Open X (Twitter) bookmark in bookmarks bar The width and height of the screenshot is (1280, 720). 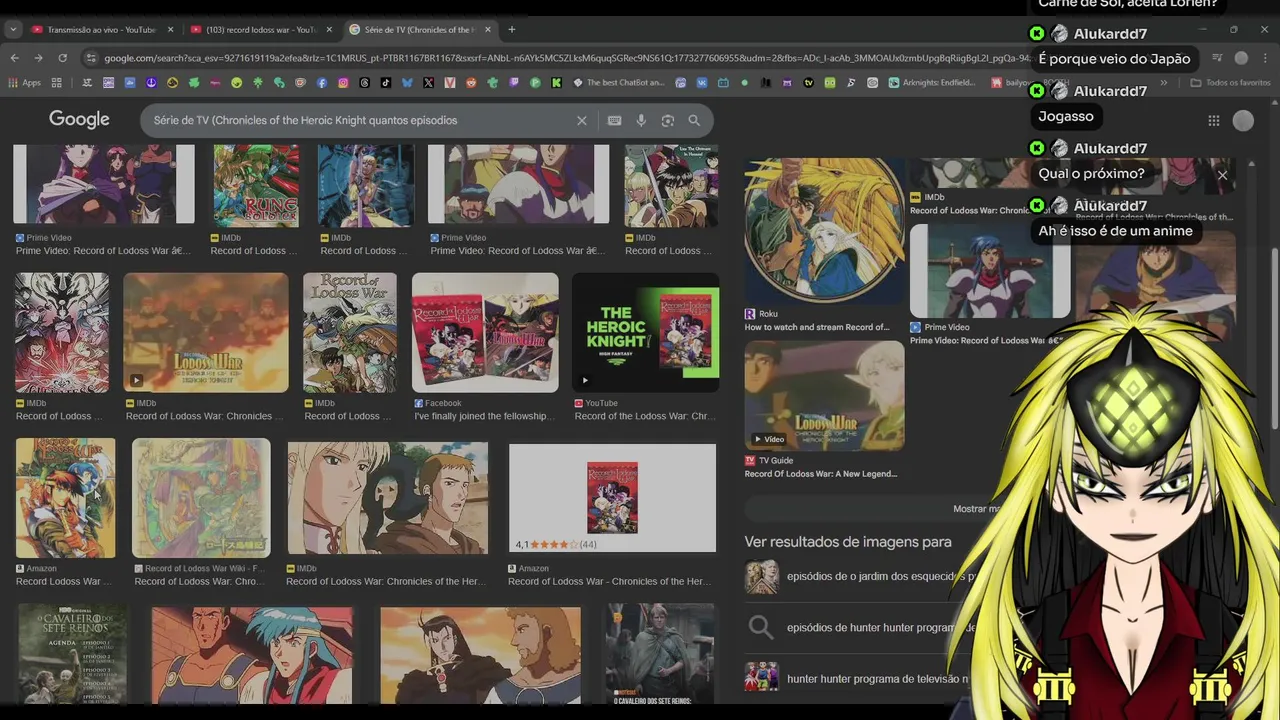click(428, 82)
